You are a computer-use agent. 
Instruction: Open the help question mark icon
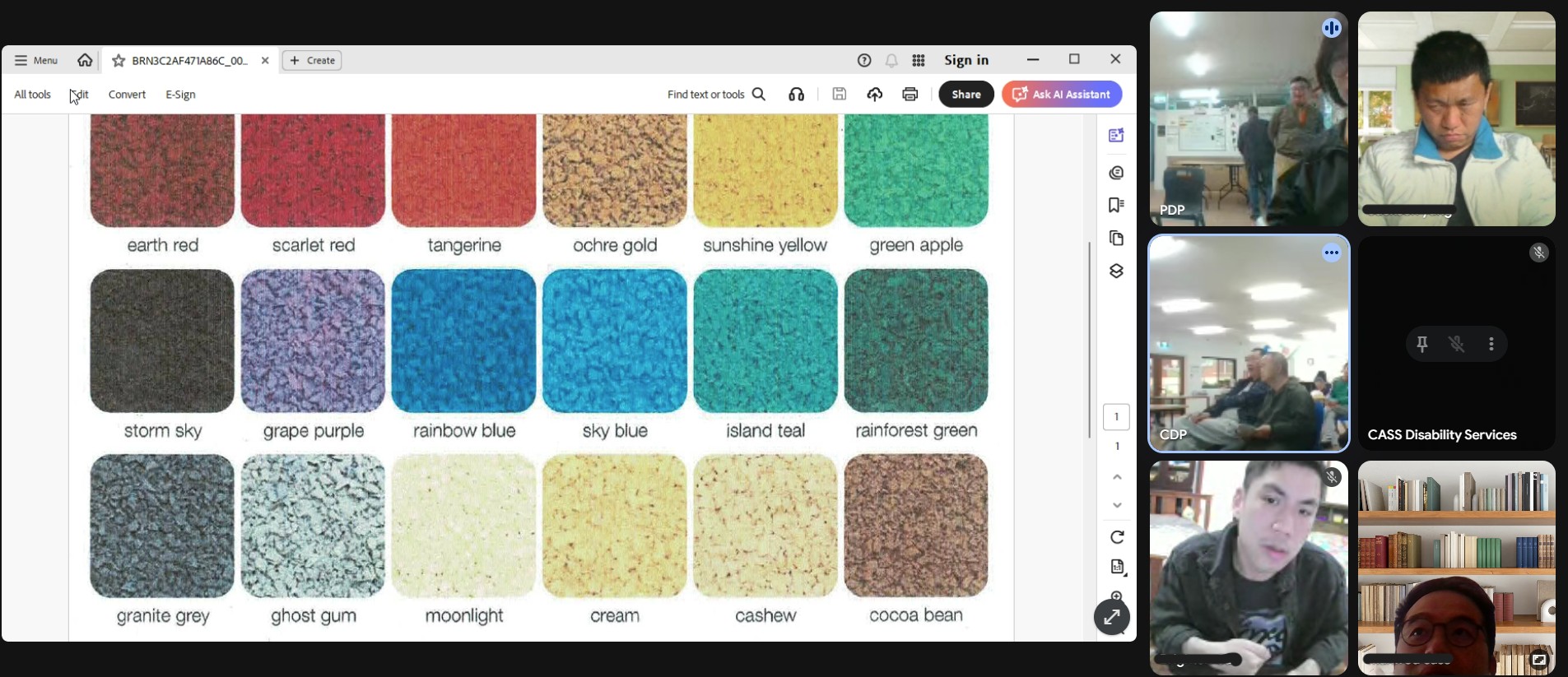tap(864, 60)
